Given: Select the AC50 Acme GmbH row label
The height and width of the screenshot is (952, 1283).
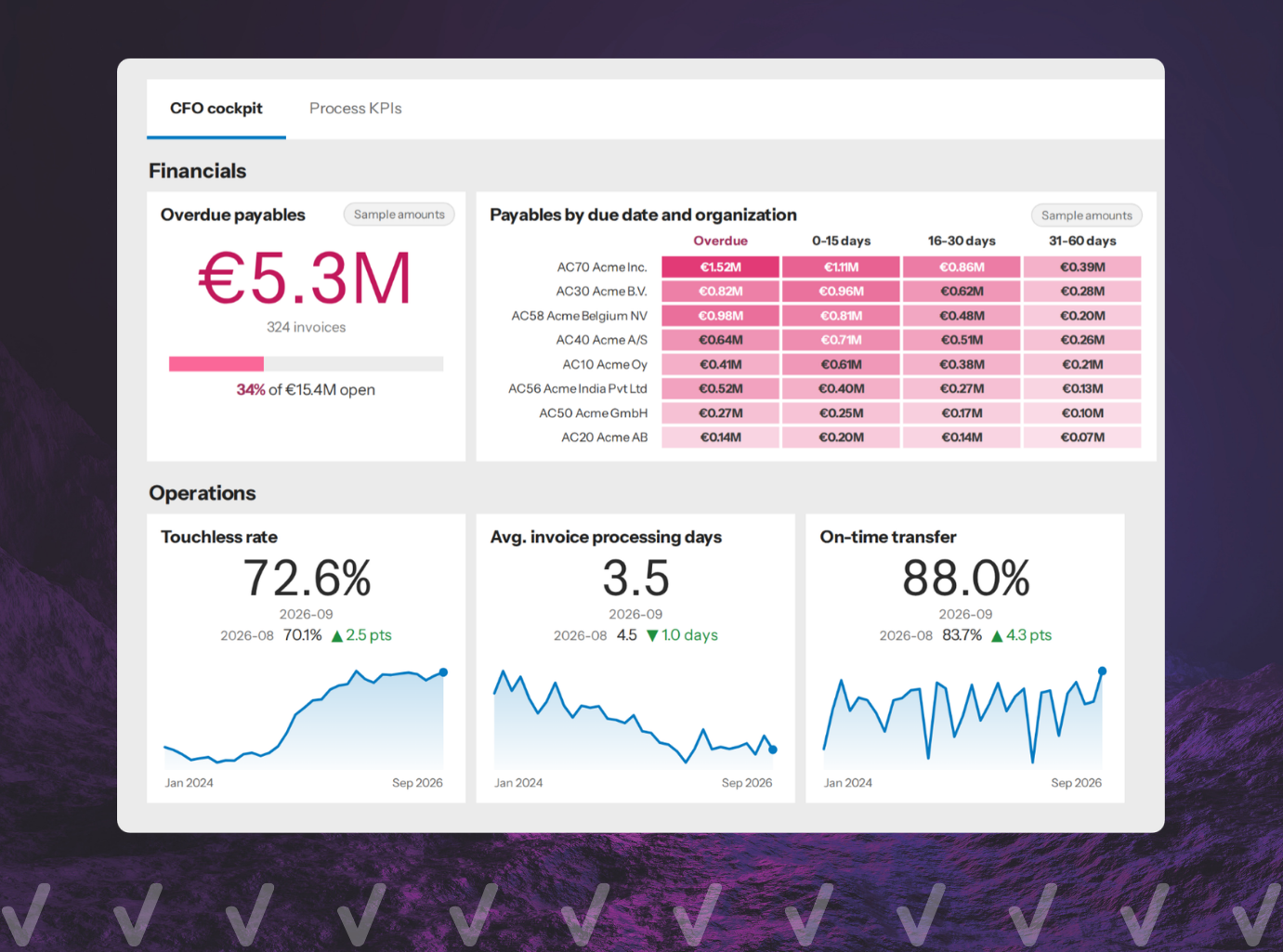Looking at the screenshot, I should tap(593, 413).
